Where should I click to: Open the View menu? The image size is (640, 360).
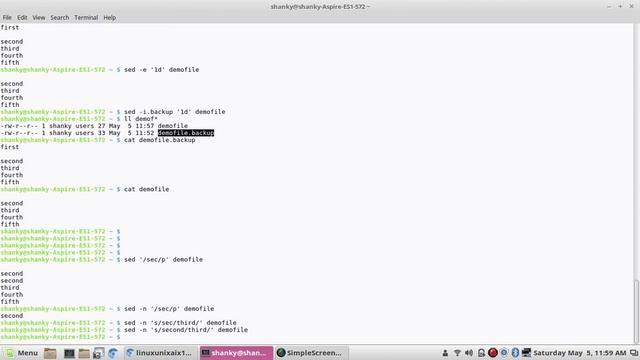[39, 18]
